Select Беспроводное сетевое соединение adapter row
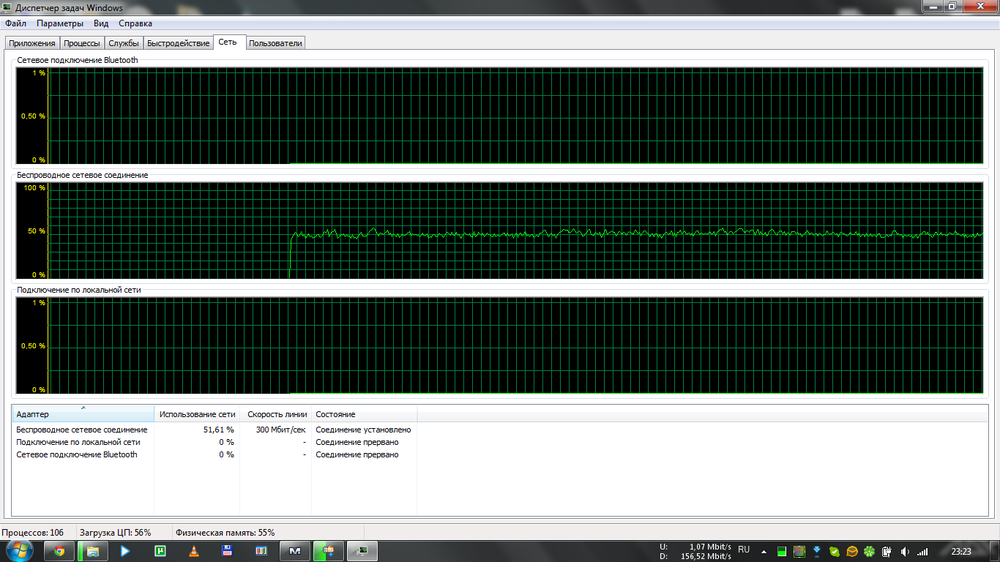The image size is (1000, 562). (82, 429)
